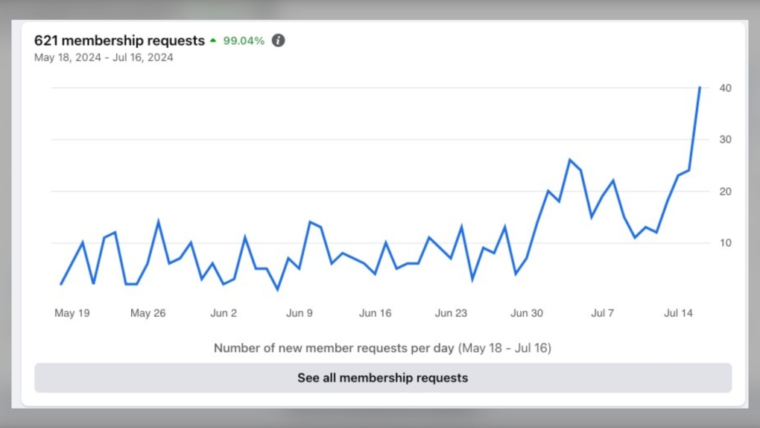Image resolution: width=760 pixels, height=428 pixels.
Task: Select the Jul 7 axis label
Action: pos(603,313)
